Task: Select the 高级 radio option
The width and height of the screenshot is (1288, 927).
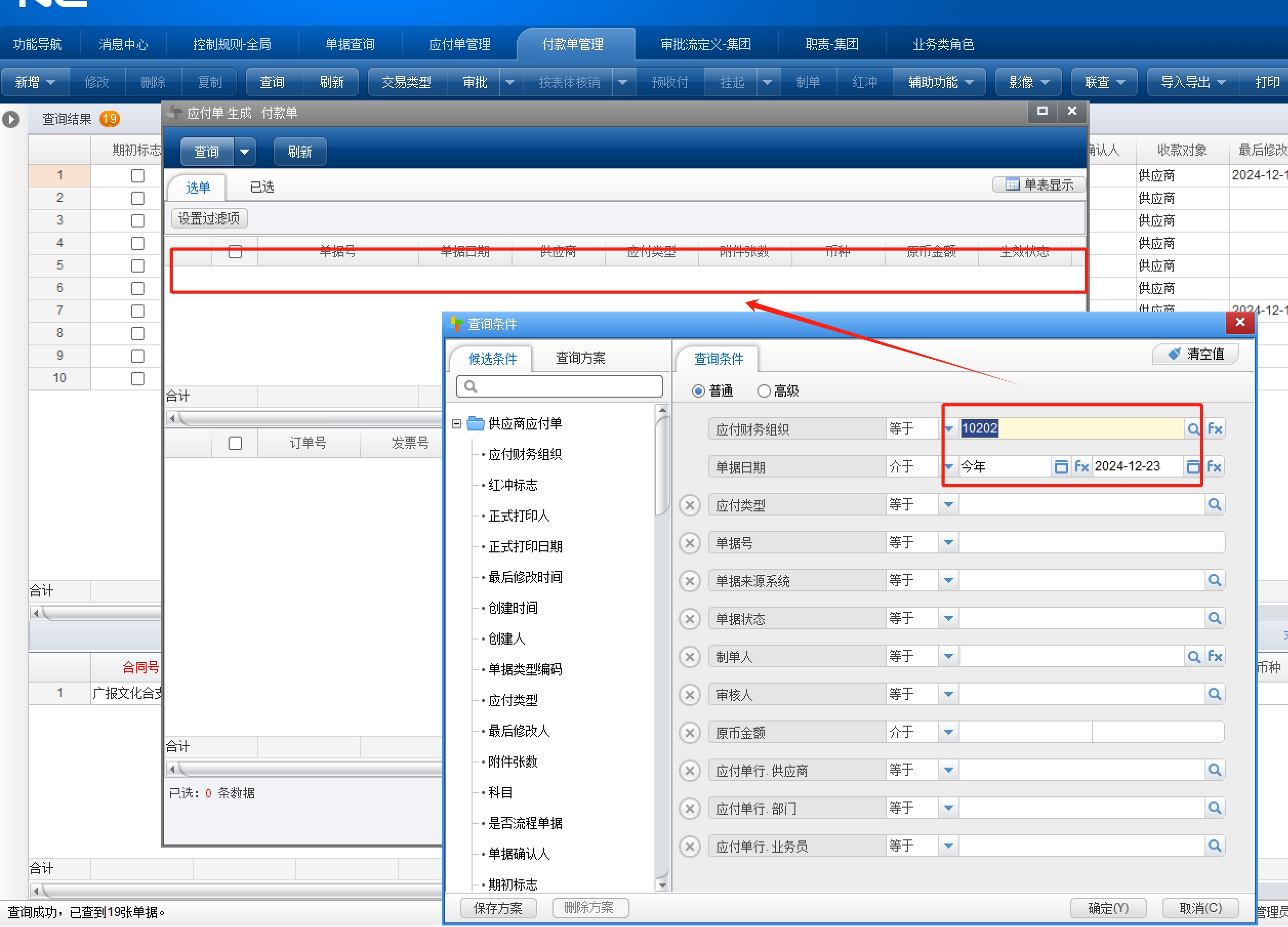Action: 764,390
